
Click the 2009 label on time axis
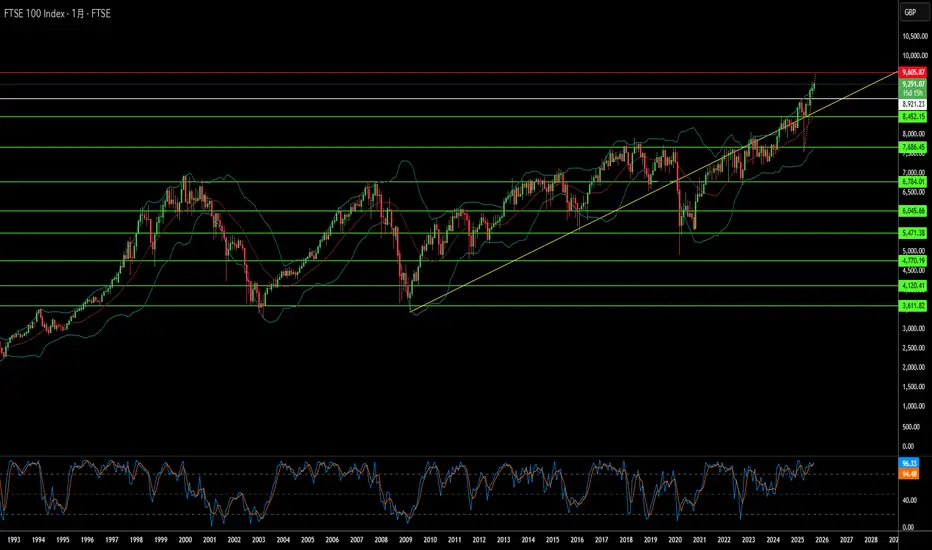pyautogui.click(x=405, y=540)
